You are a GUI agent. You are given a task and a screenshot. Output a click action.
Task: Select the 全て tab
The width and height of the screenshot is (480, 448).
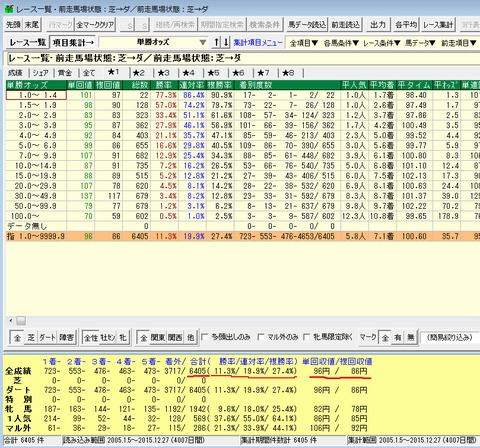tap(89, 73)
